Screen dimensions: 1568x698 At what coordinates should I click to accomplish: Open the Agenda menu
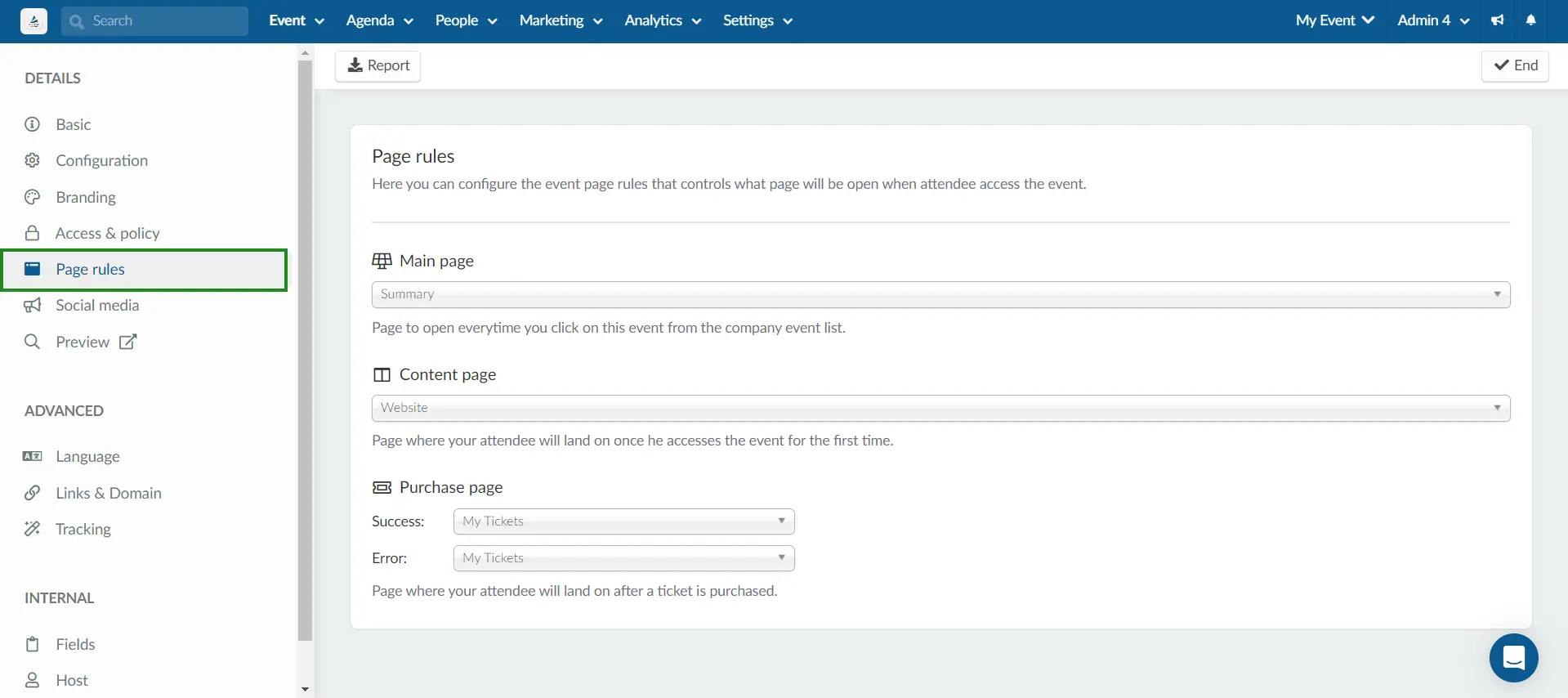coord(380,20)
